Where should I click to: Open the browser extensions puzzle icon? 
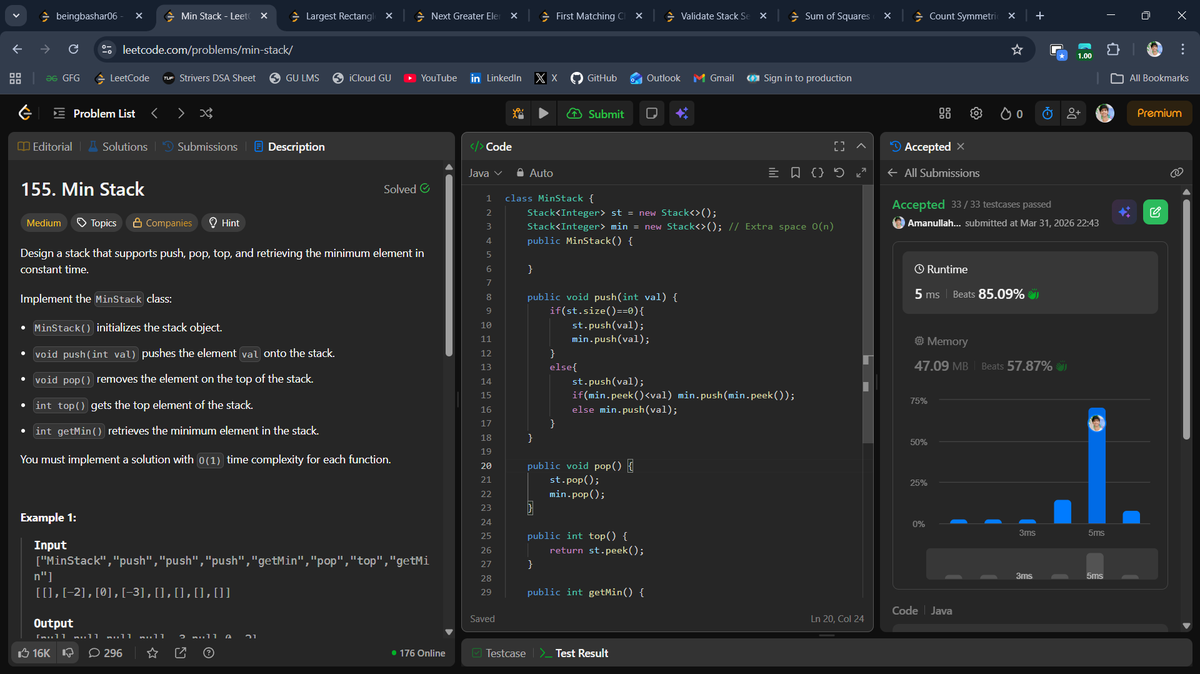[x=1113, y=49]
